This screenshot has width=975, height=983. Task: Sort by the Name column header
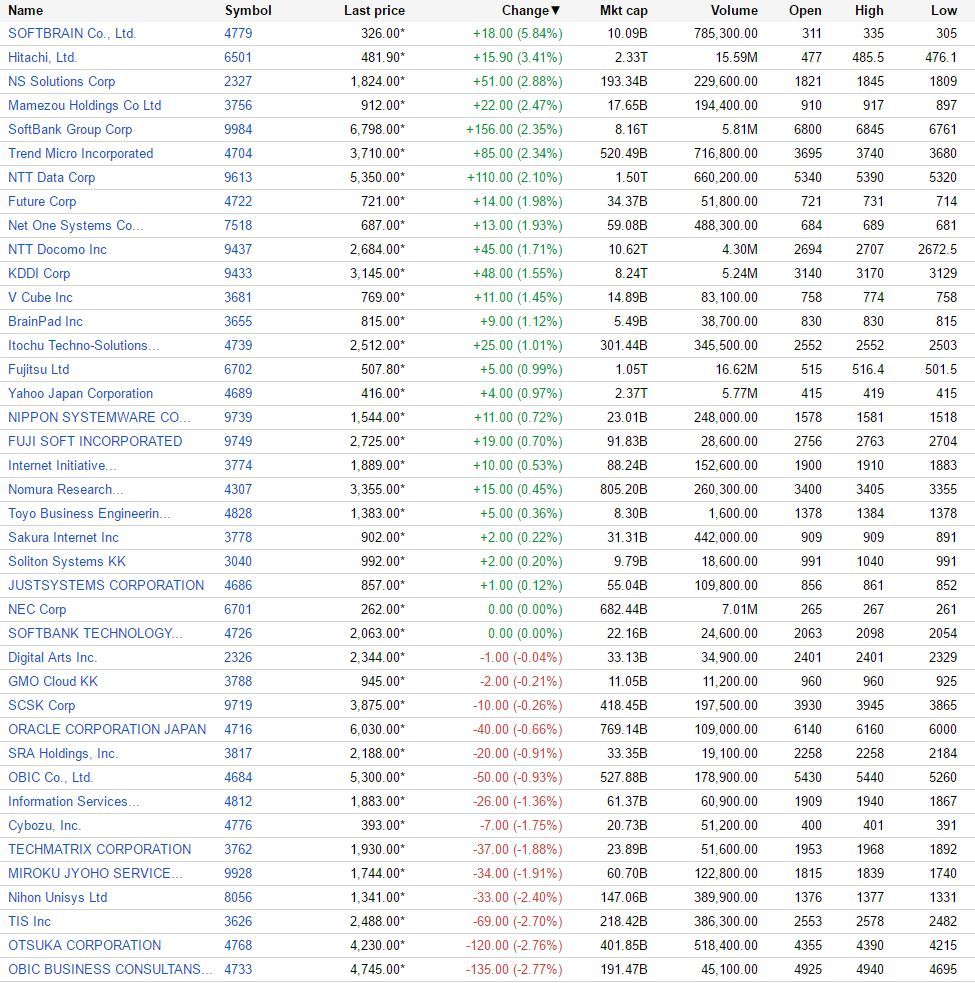point(26,11)
